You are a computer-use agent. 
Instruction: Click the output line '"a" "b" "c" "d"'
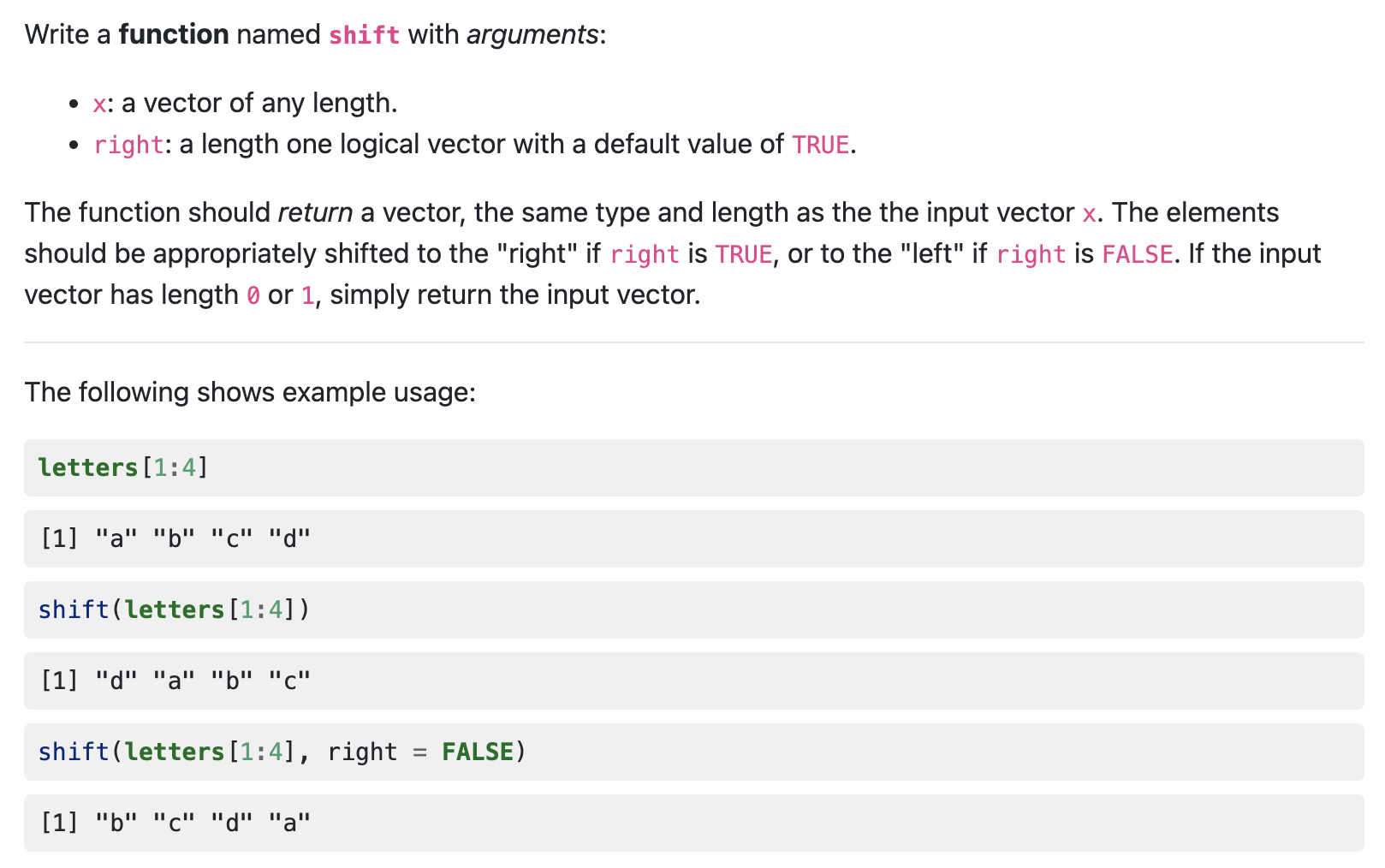pyautogui.click(x=693, y=538)
